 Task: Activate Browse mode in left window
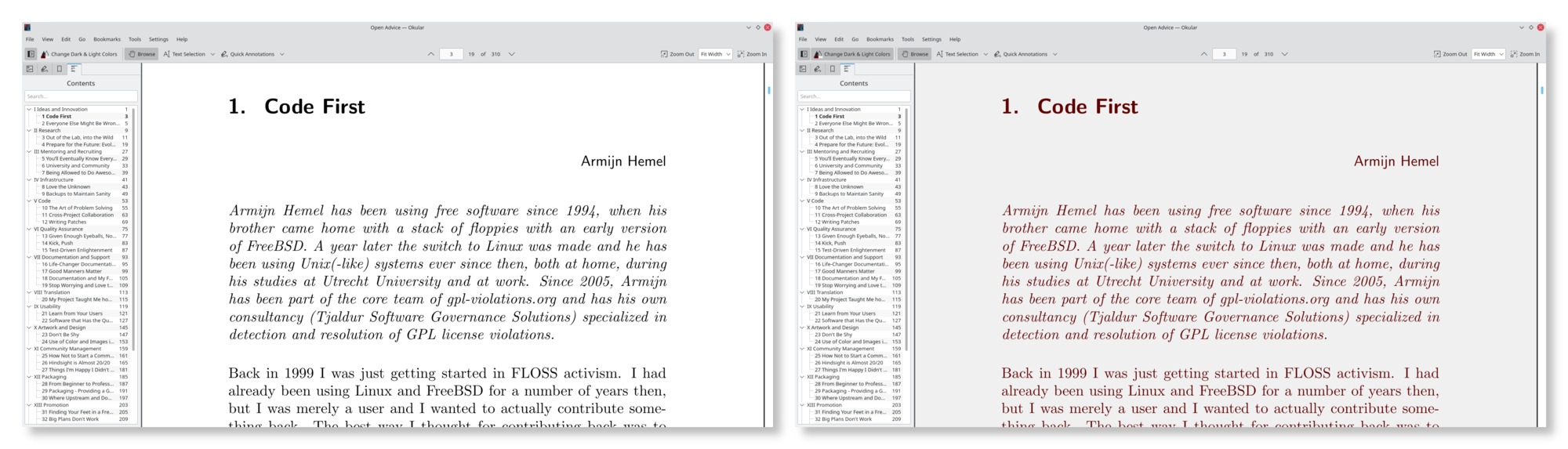click(x=142, y=54)
